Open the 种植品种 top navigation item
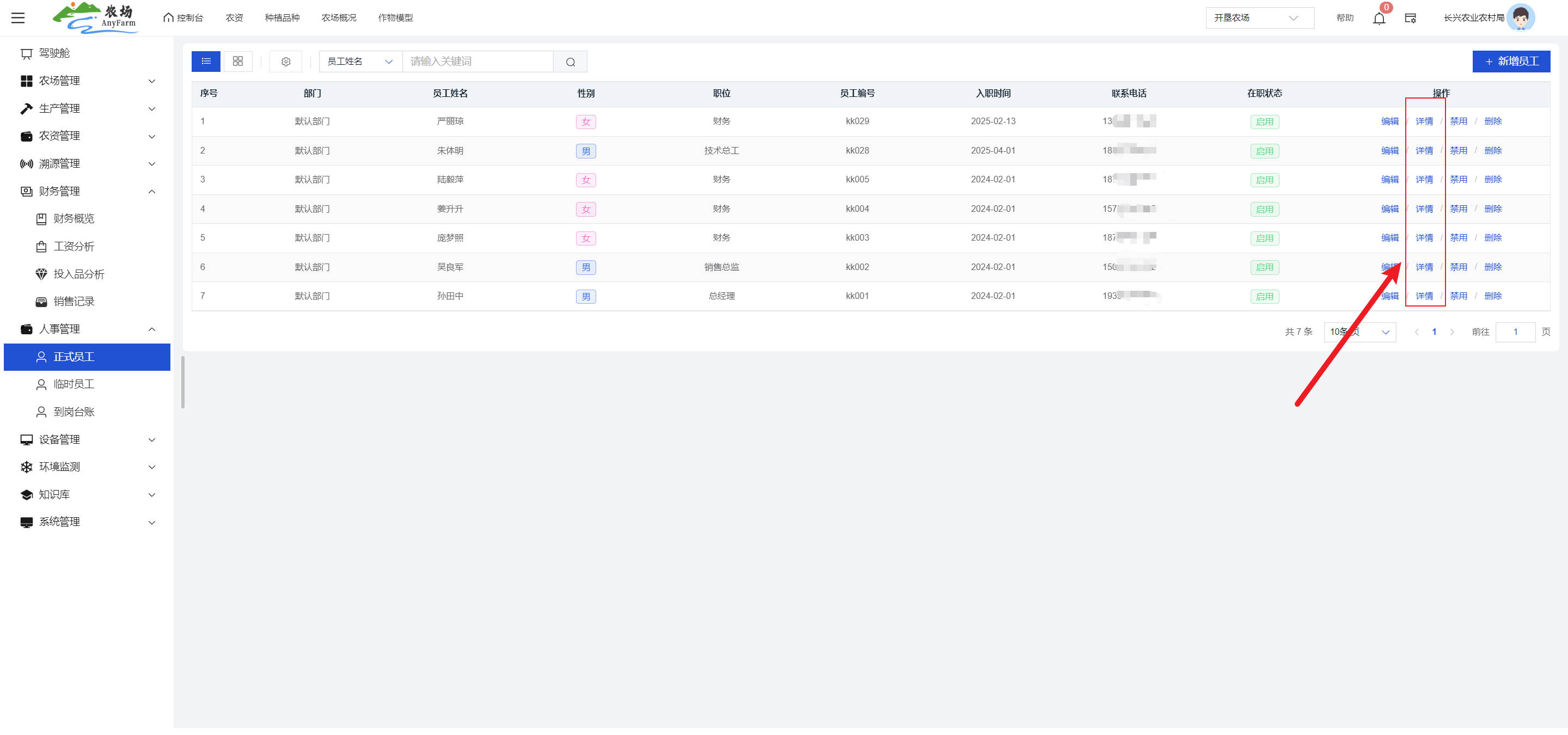Image resolution: width=1568 pixels, height=735 pixels. pyautogui.click(x=282, y=17)
